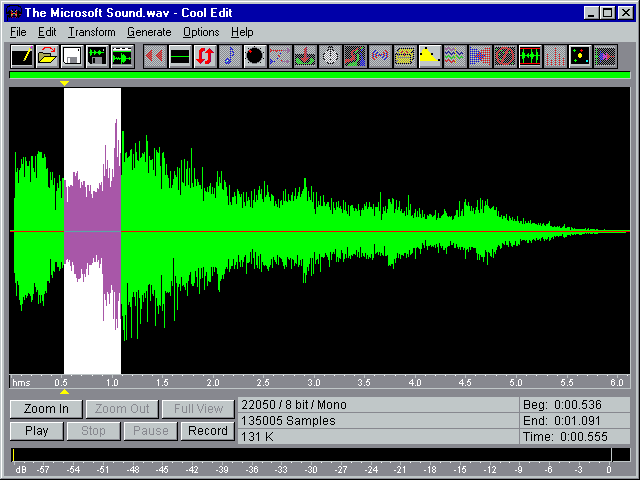This screenshot has height=480, width=640.
Task: Click the red and blue echo waves icon
Action: pyautogui.click(x=380, y=56)
